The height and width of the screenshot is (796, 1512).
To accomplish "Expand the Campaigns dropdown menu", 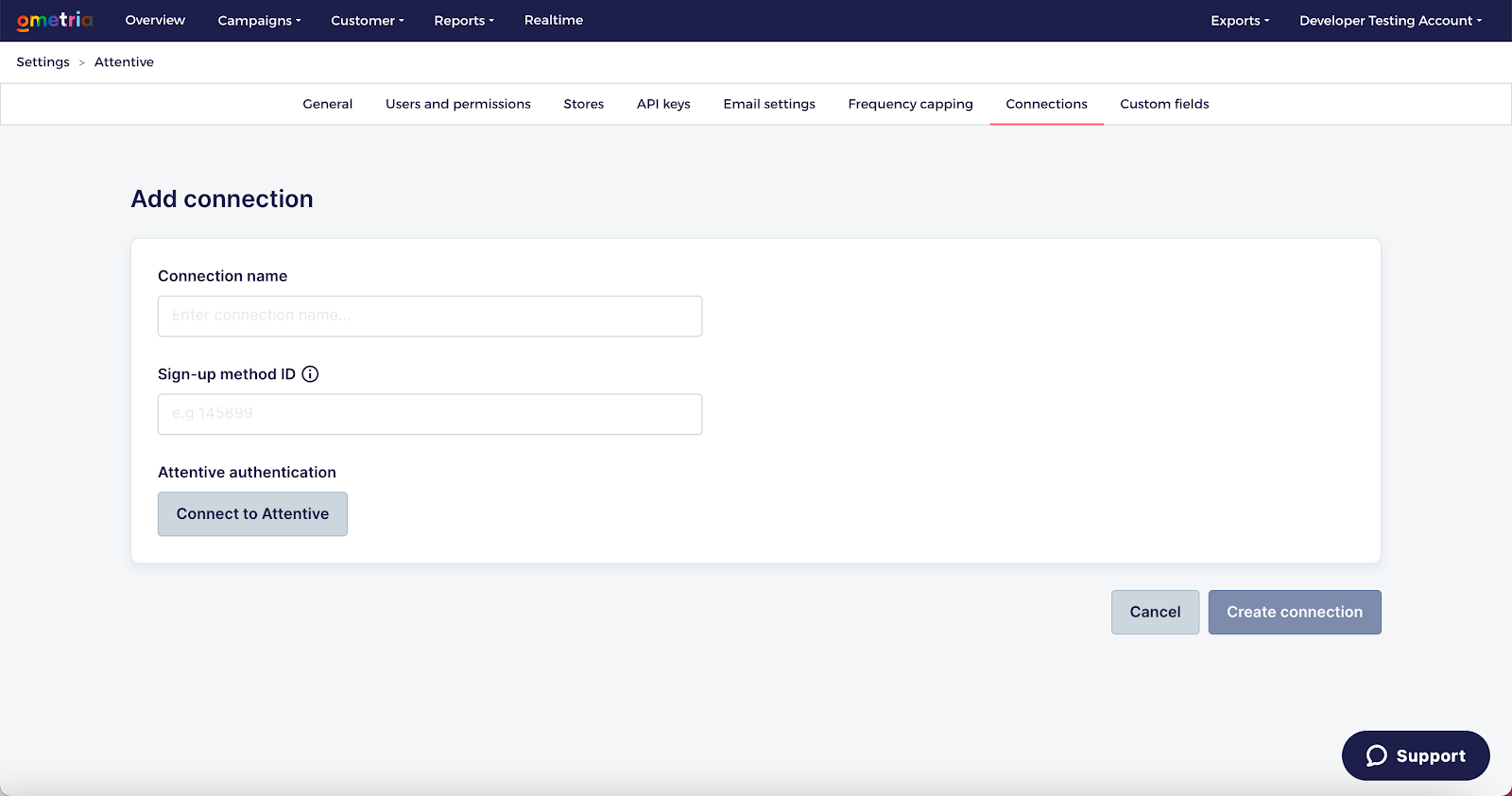I will (259, 21).
